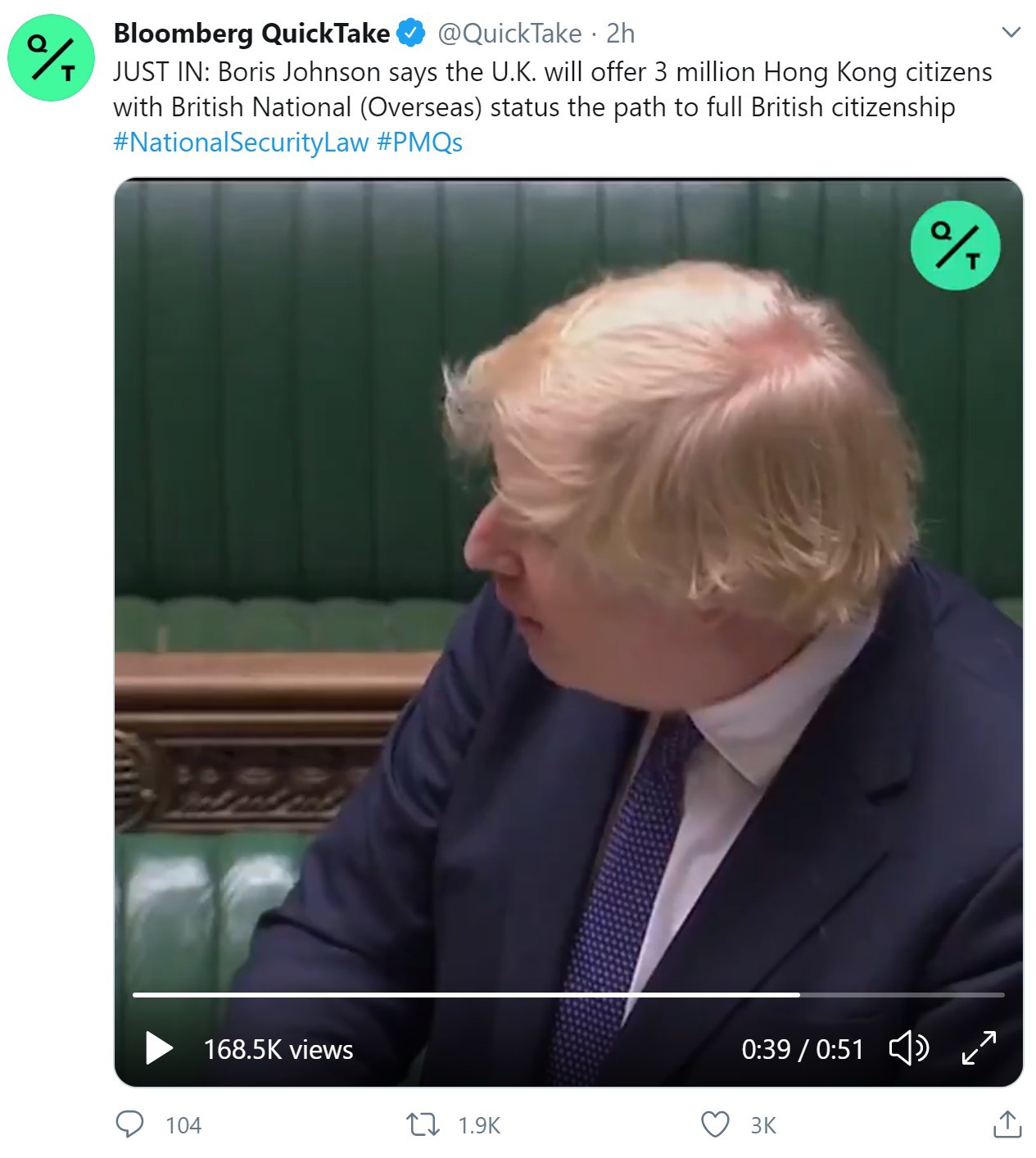The width and height of the screenshot is (1036, 1158).
Task: Open the #PMQs hashtag link
Action: (x=420, y=142)
